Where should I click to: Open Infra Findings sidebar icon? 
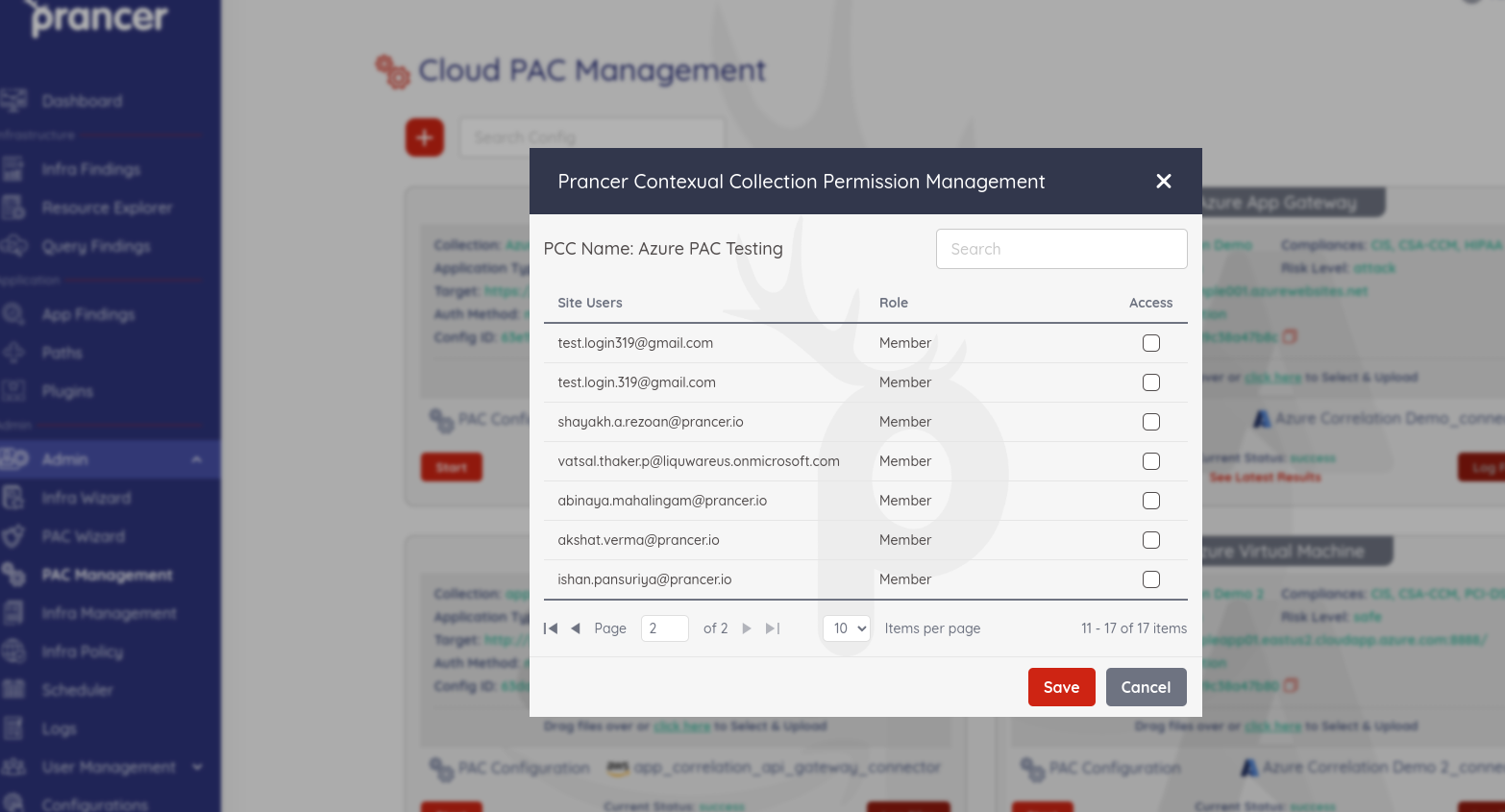click(13, 169)
